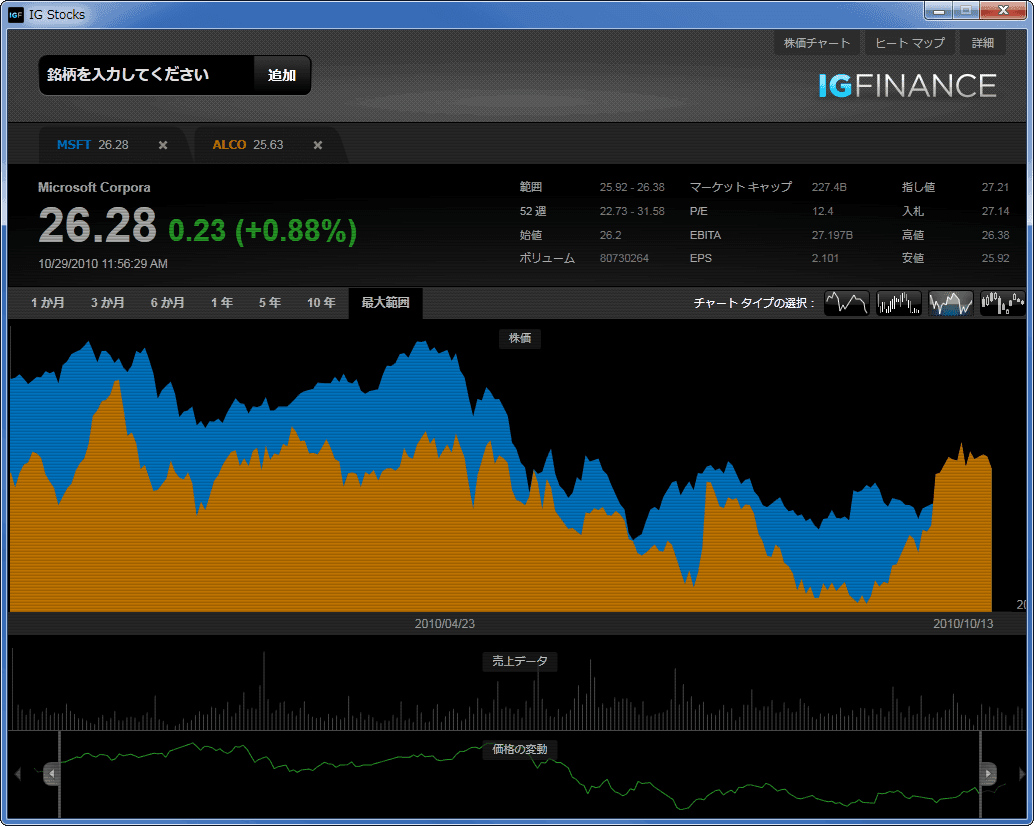Screen dimensions: 1034x826
Task: Close the MSFT stock tab
Action: (163, 145)
